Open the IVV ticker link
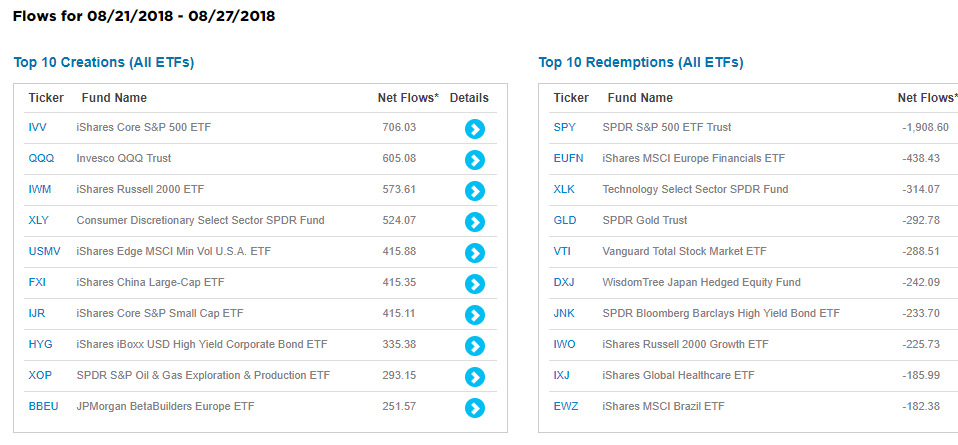The image size is (958, 445). click(37, 127)
